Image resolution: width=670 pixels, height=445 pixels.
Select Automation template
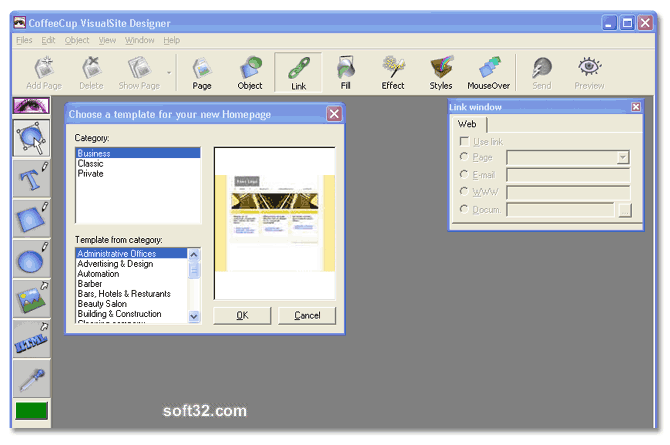(x=132, y=274)
